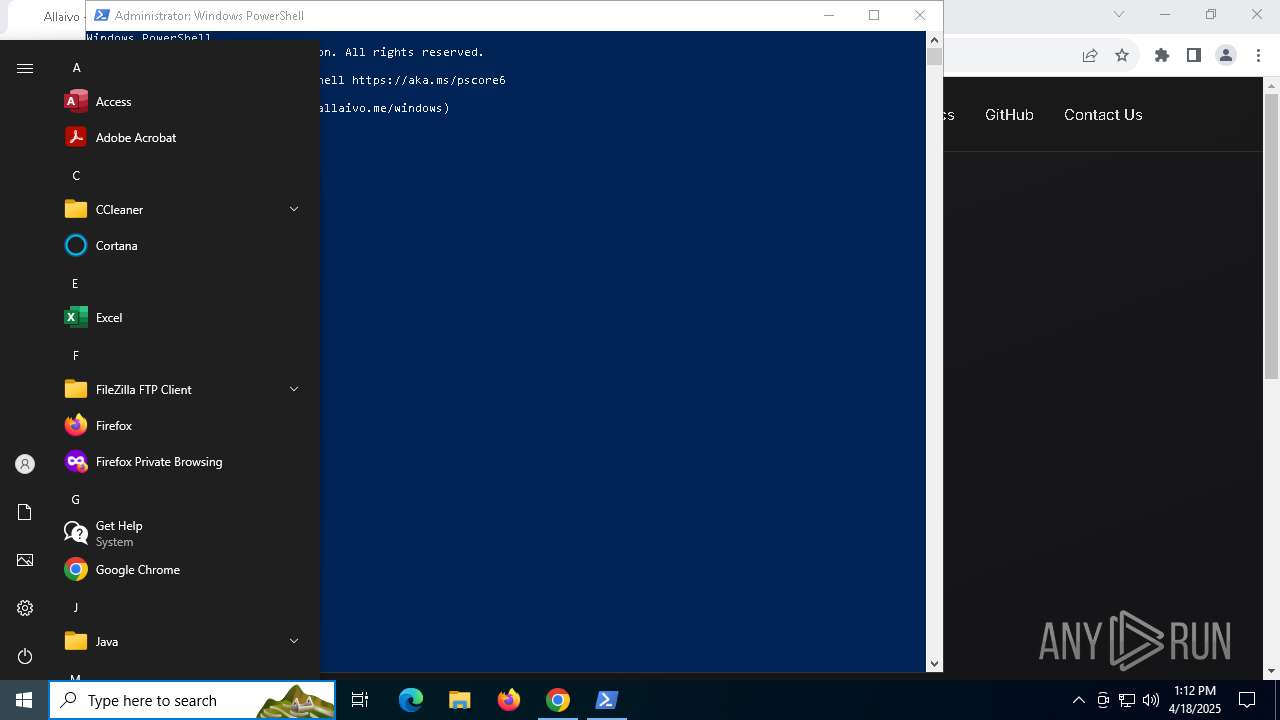Screen dimensions: 1280x720
Task: Share this page icon in Chrome
Action: [1090, 56]
